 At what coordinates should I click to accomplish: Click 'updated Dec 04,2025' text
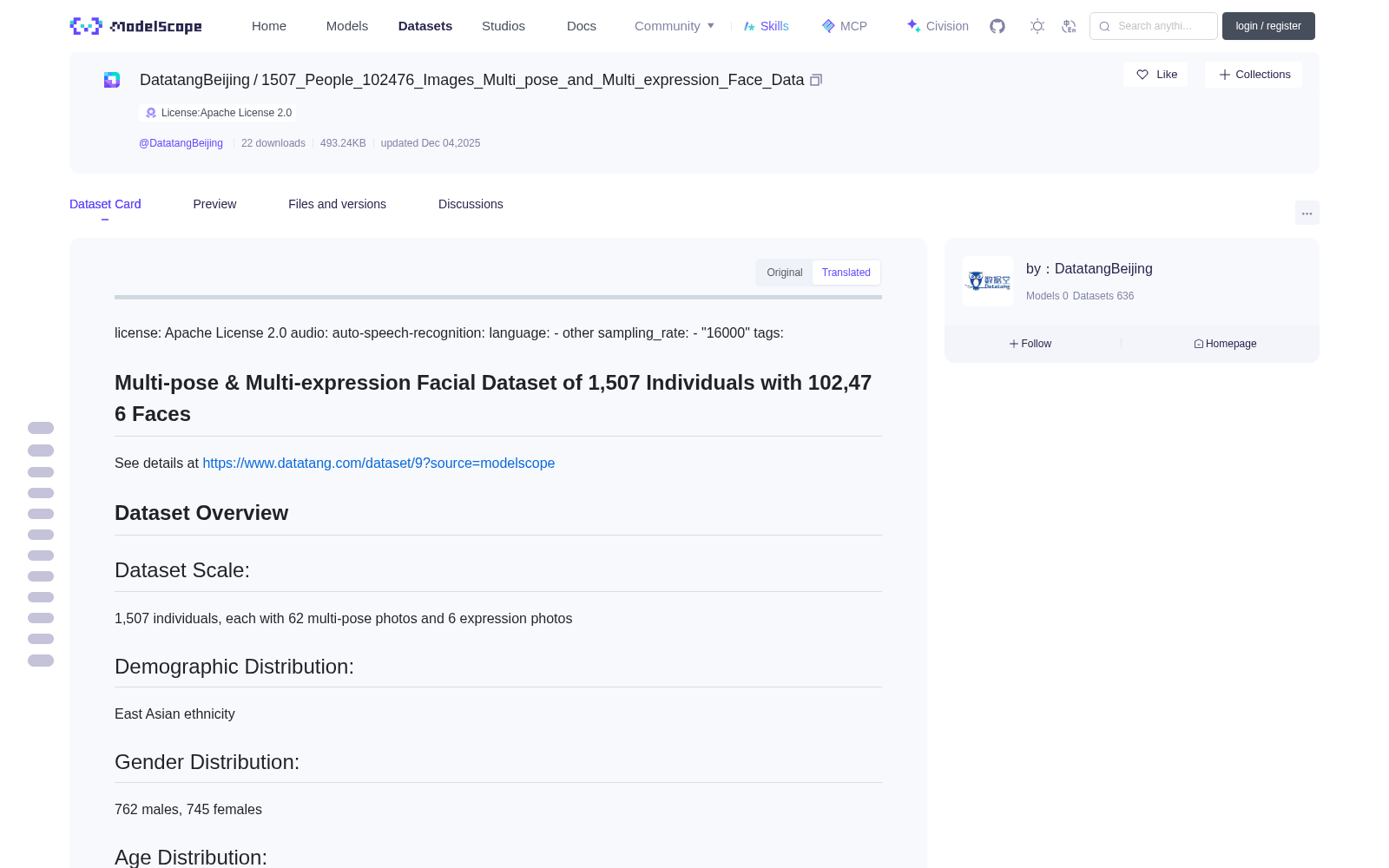(431, 143)
